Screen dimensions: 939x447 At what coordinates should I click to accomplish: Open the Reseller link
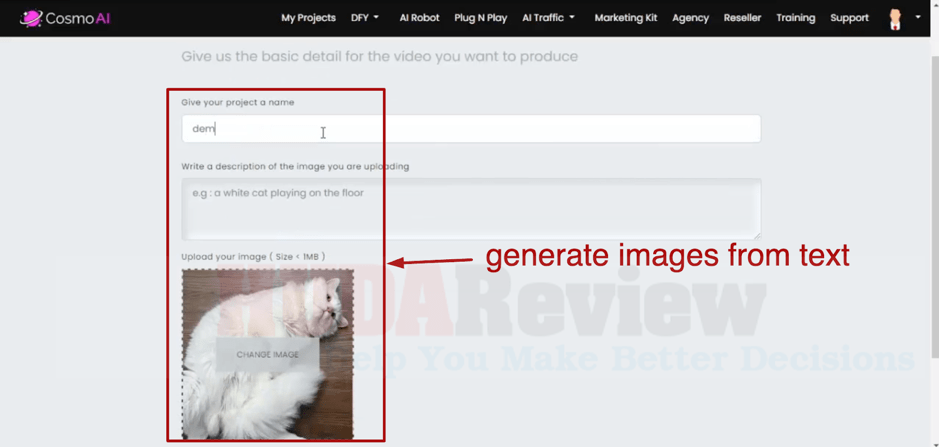coord(742,18)
